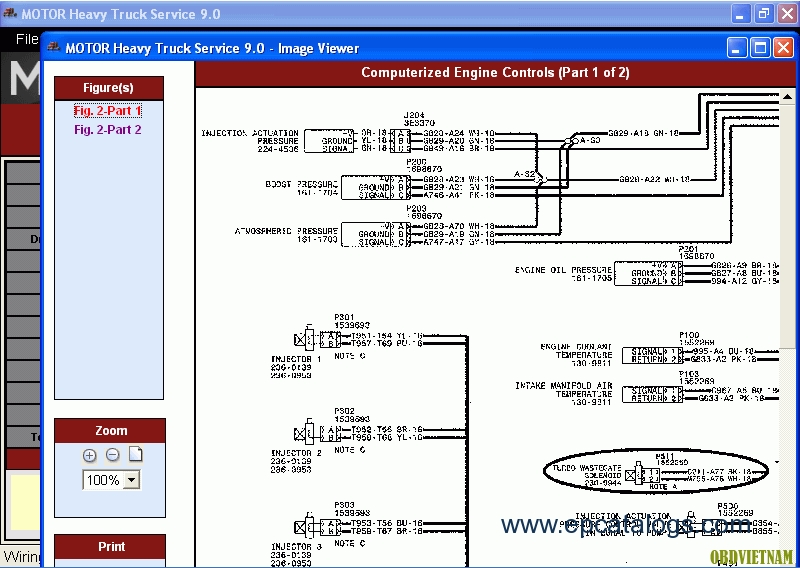Click the zoom out magnifier icon

(x=112, y=455)
